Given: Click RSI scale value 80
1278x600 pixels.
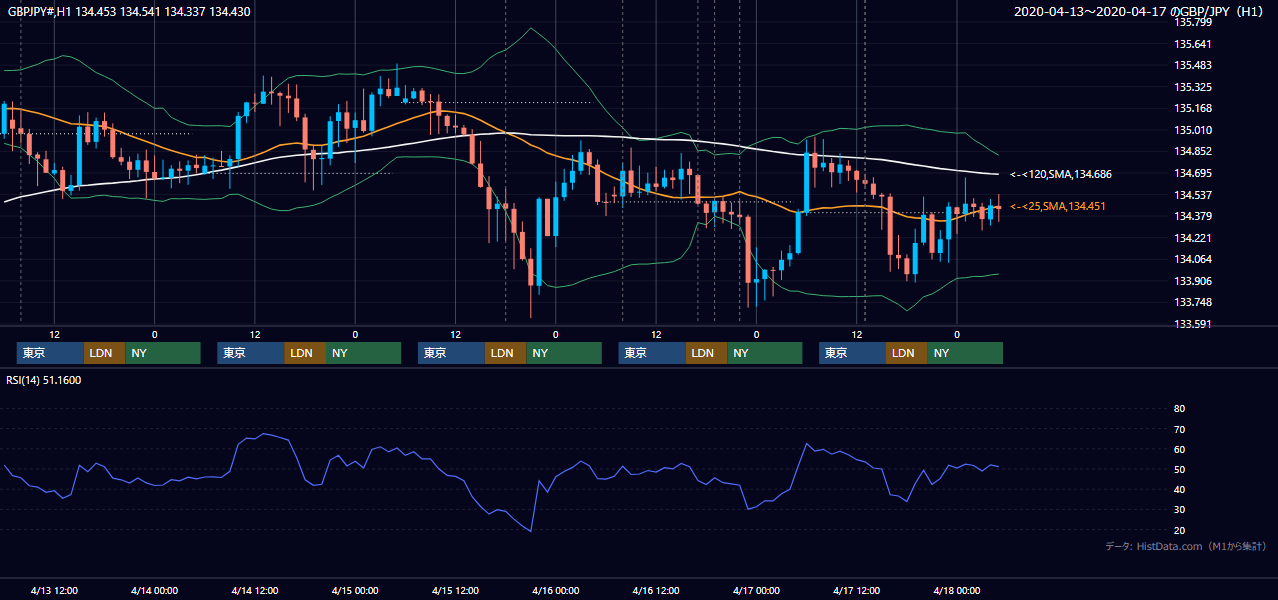Looking at the screenshot, I should coord(1179,409).
